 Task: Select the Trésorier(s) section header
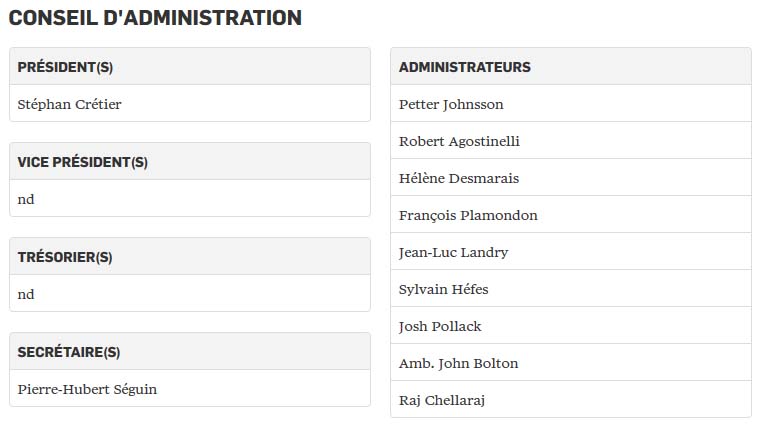pyautogui.click(x=65, y=257)
